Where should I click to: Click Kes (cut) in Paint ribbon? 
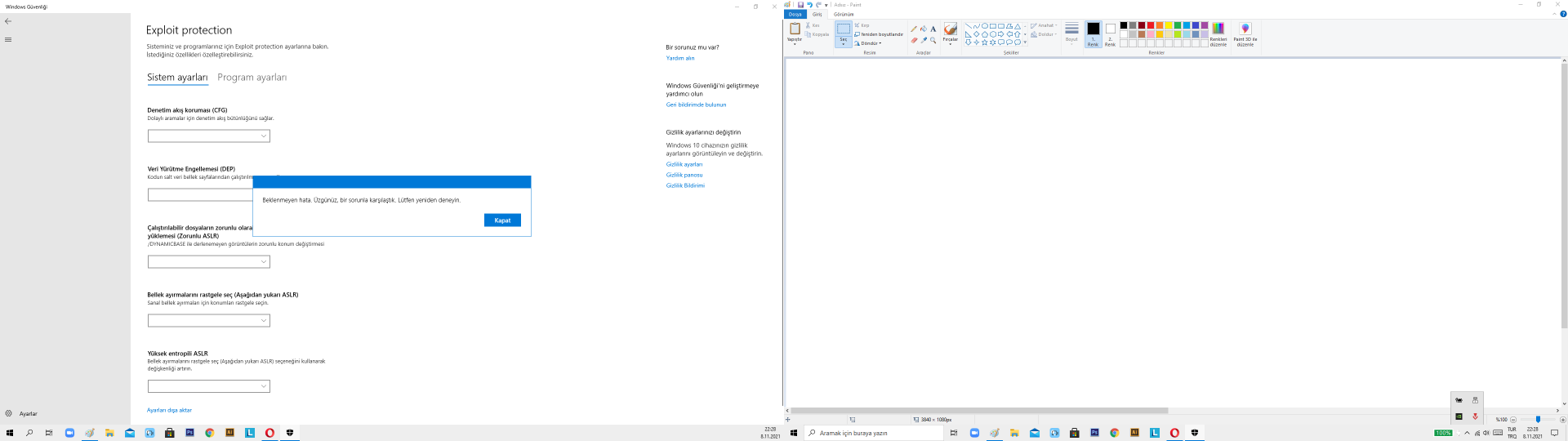pyautogui.click(x=813, y=25)
